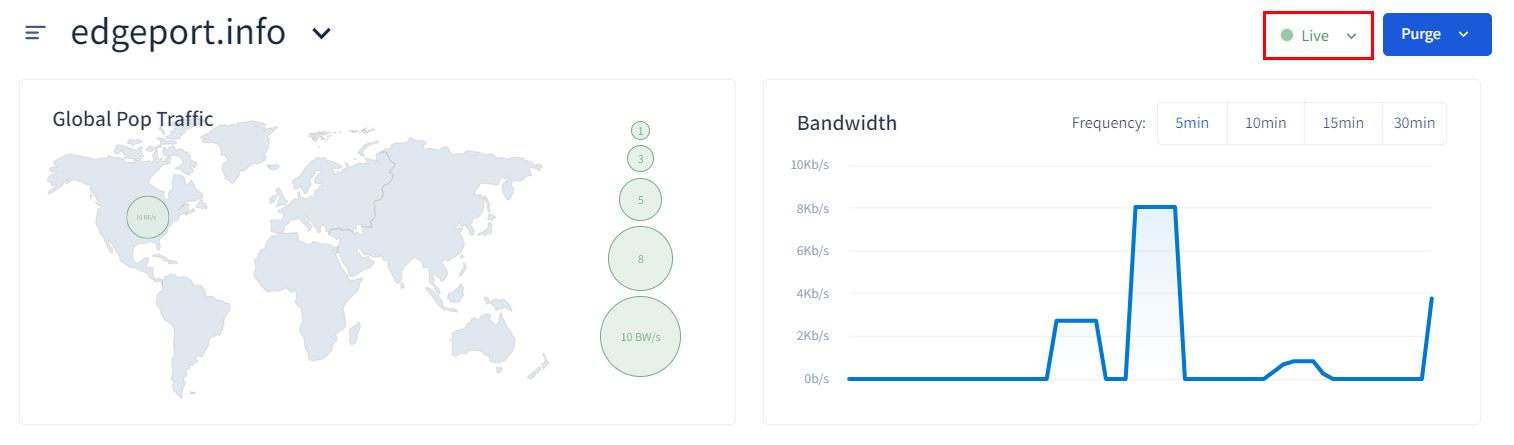The image size is (1514, 445).
Task: Set frequency to 15min
Action: pos(1343,123)
